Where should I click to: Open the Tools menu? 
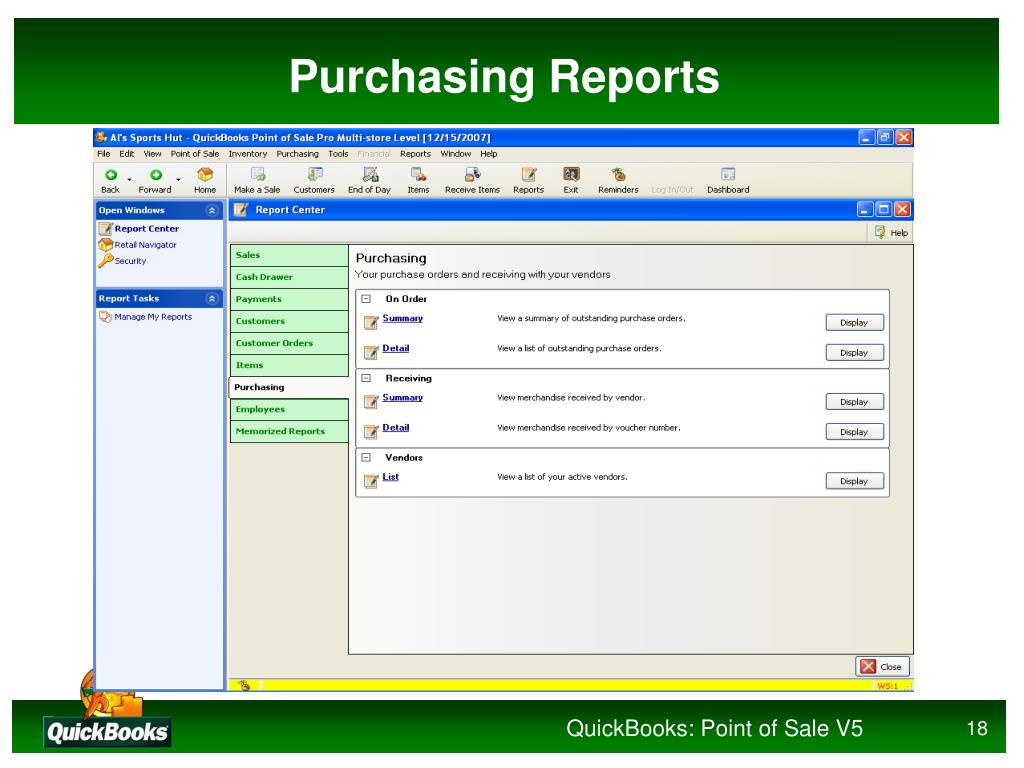click(338, 154)
